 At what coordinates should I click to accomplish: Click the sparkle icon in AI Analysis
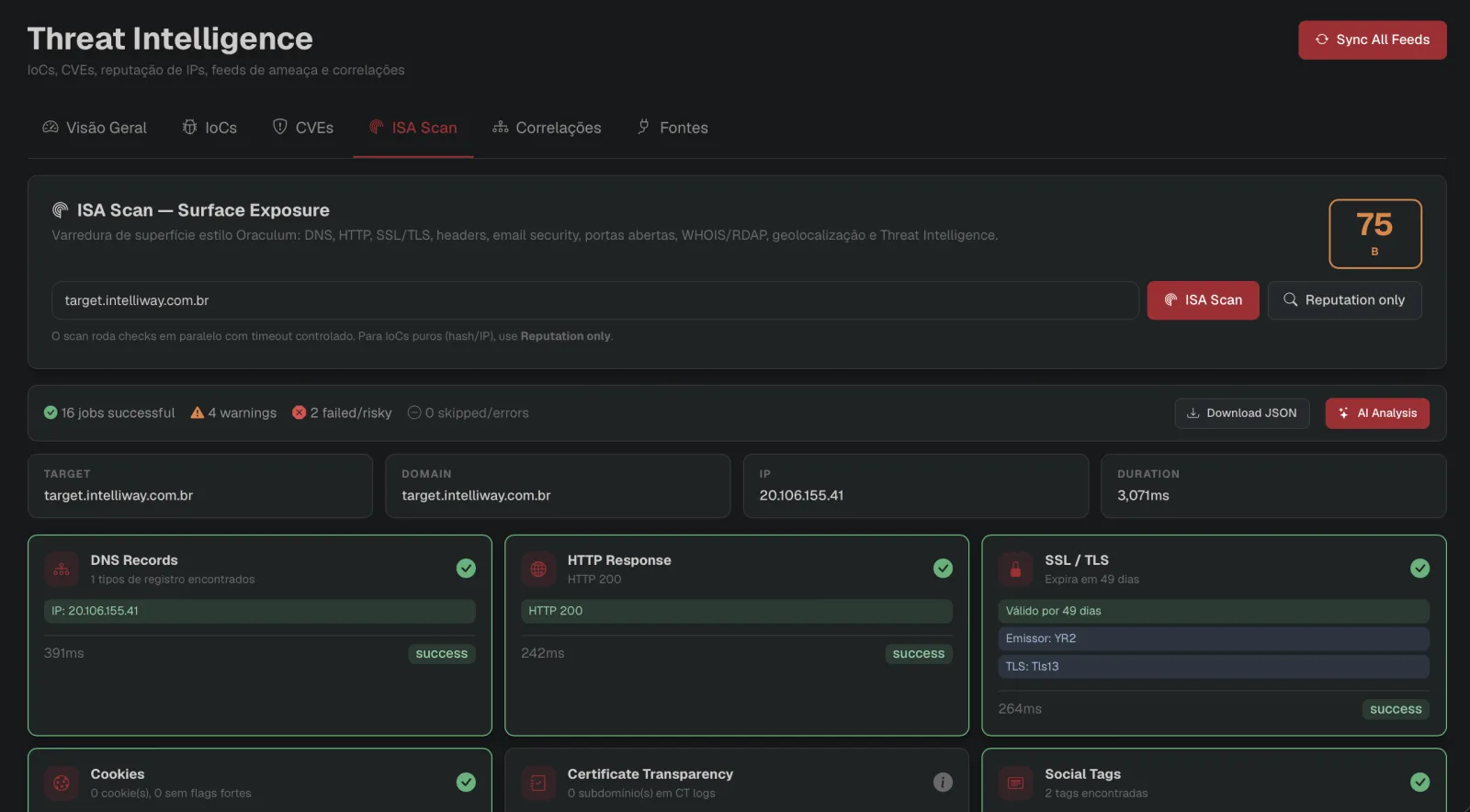(1343, 413)
